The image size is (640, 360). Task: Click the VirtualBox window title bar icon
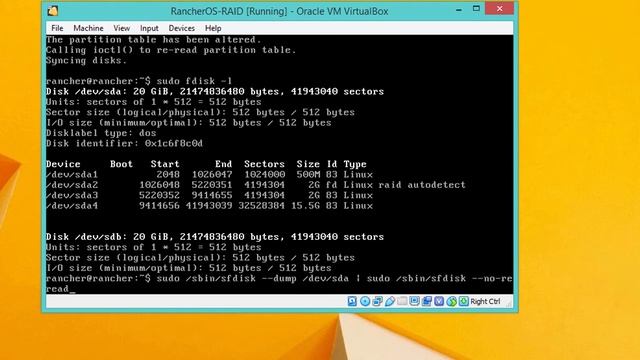(x=53, y=11)
